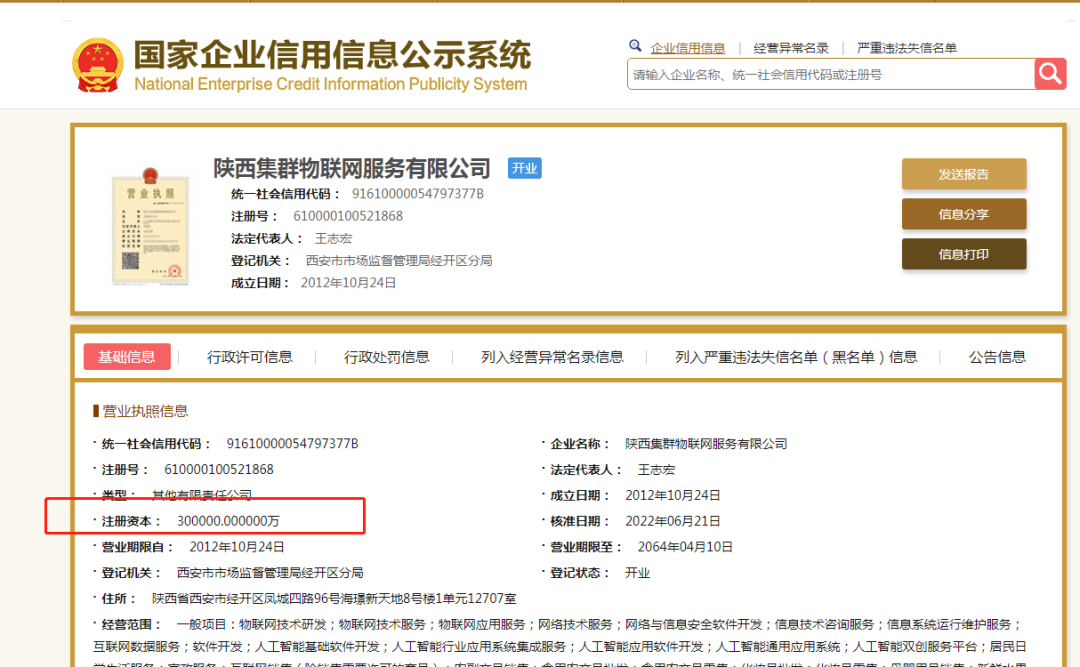Click the red search magnifier button
This screenshot has height=667, width=1080.
pos(1050,74)
